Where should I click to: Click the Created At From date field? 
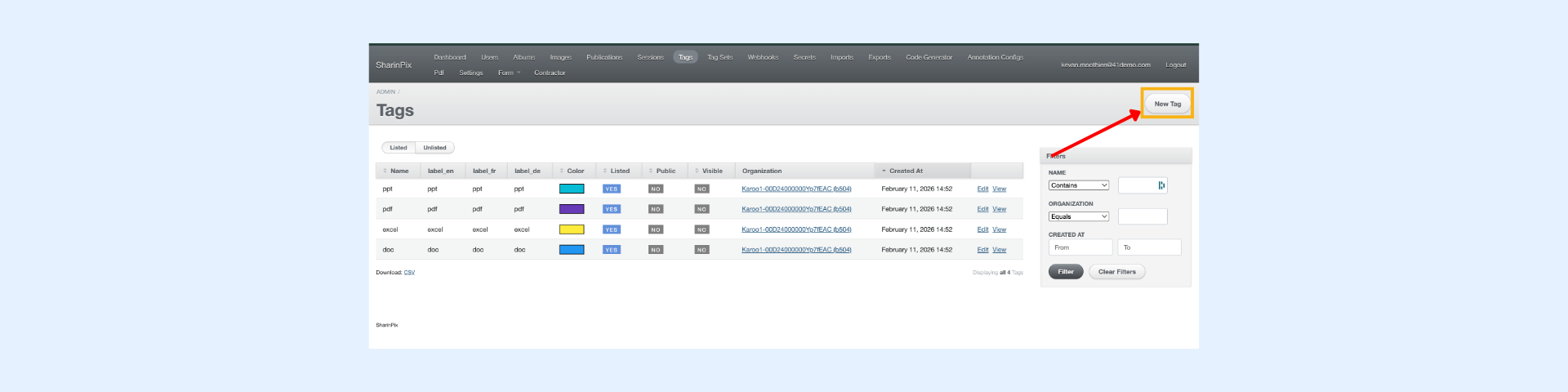coord(1080,247)
